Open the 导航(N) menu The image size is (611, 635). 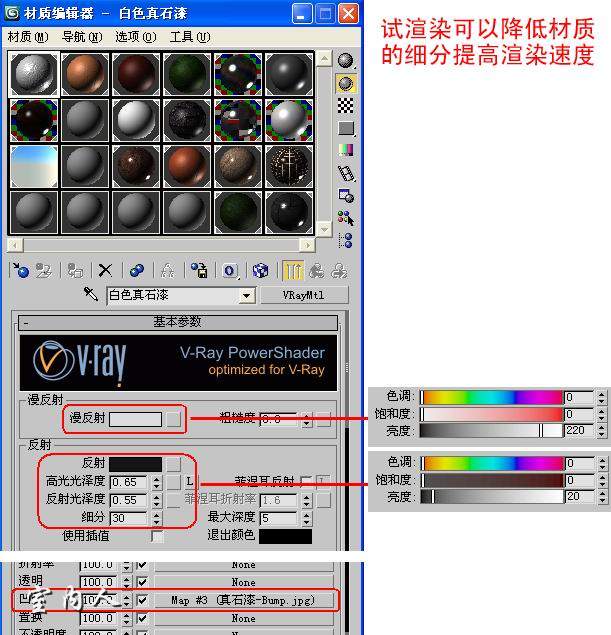click(82, 37)
